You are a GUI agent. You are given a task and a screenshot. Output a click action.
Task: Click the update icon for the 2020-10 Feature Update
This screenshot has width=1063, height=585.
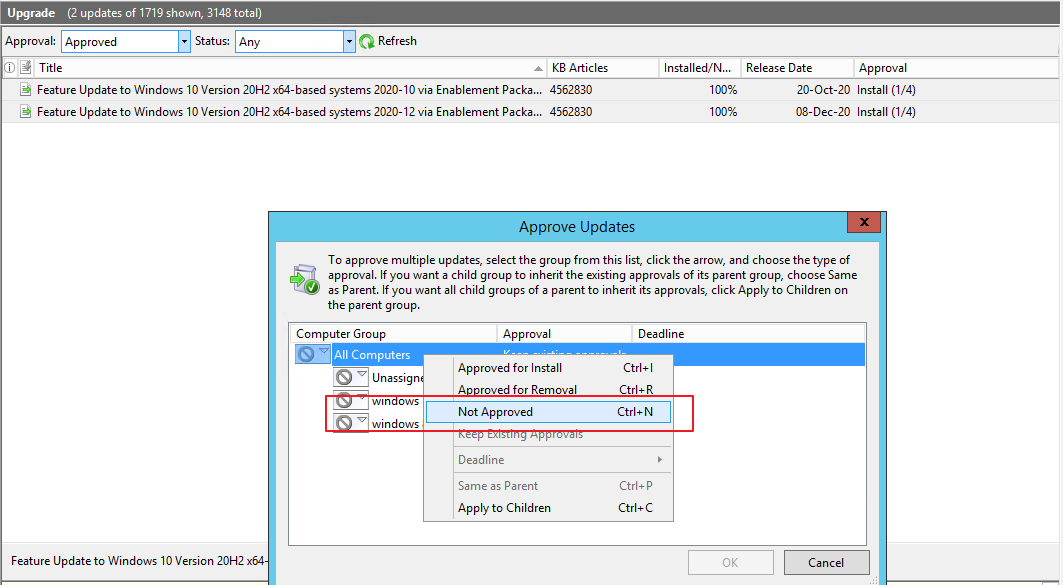tap(26, 89)
